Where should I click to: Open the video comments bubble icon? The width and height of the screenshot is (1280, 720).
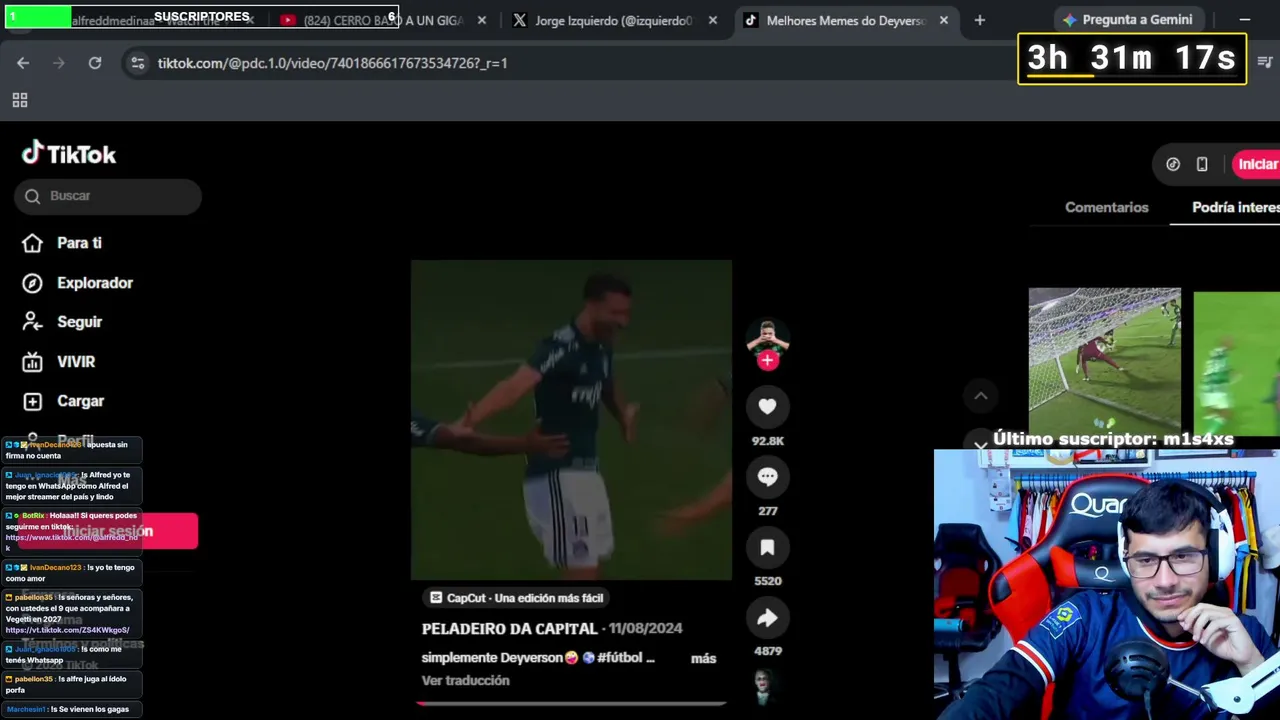pos(767,477)
